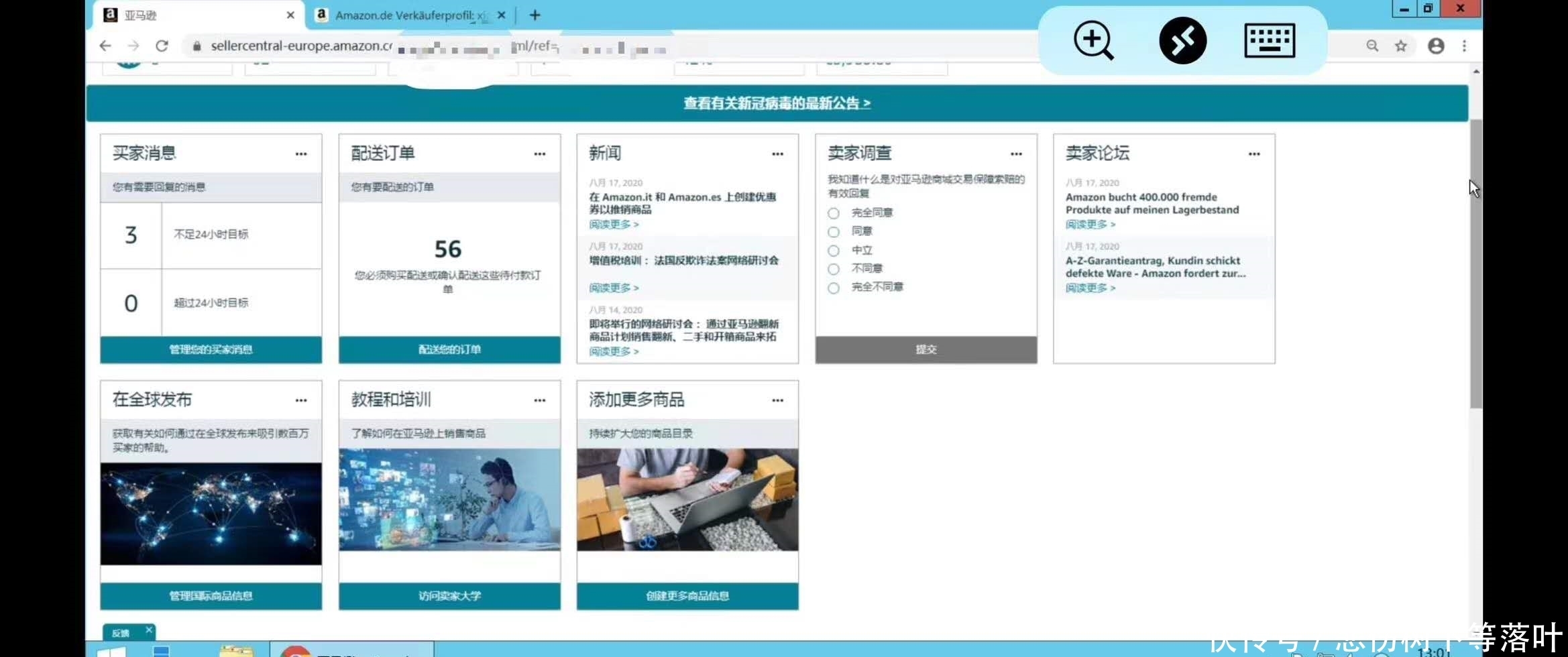Open the 反馈 feedback tab

tap(121, 633)
